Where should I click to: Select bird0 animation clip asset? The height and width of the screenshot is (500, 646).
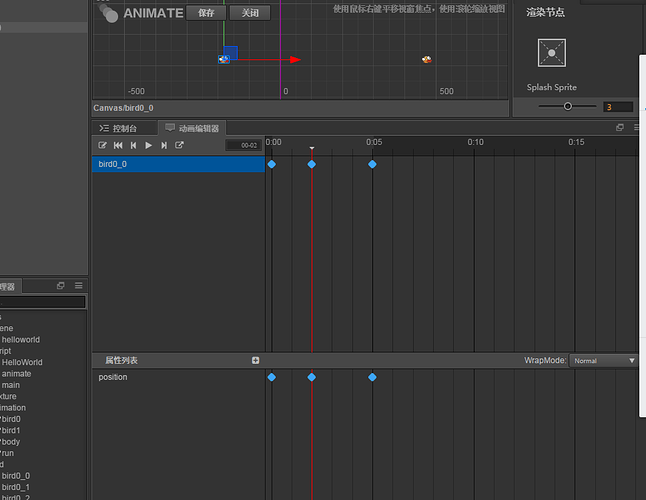tap(11, 419)
